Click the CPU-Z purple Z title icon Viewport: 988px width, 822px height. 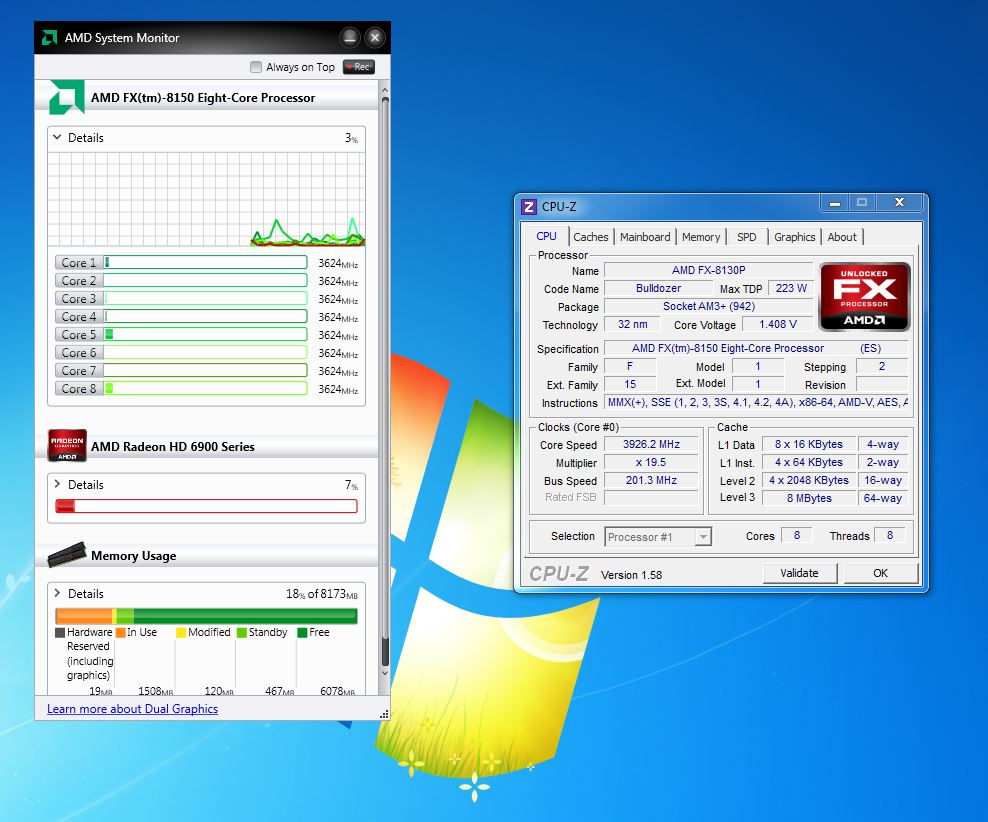(529, 207)
